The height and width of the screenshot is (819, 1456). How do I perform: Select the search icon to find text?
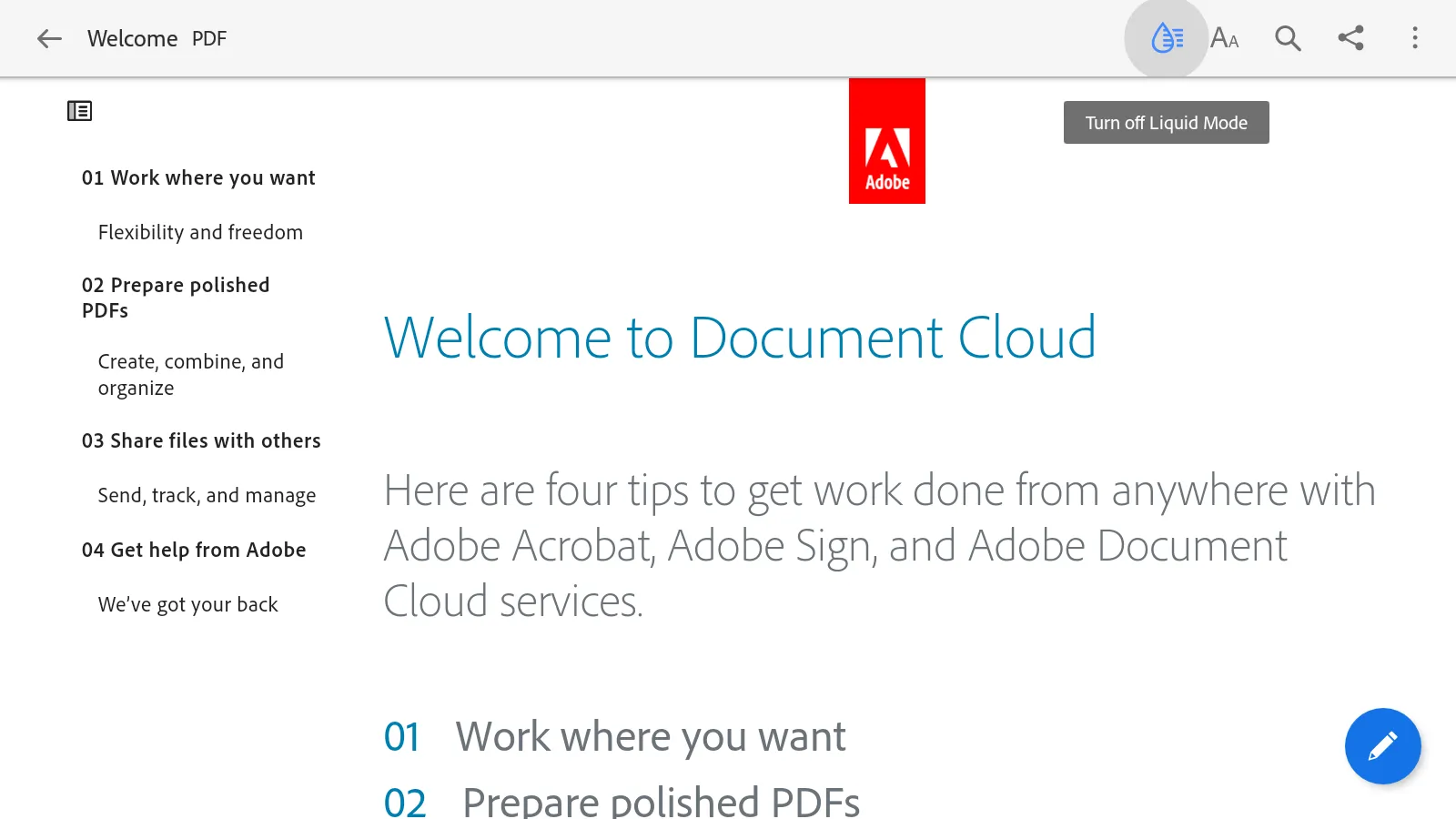(1287, 38)
